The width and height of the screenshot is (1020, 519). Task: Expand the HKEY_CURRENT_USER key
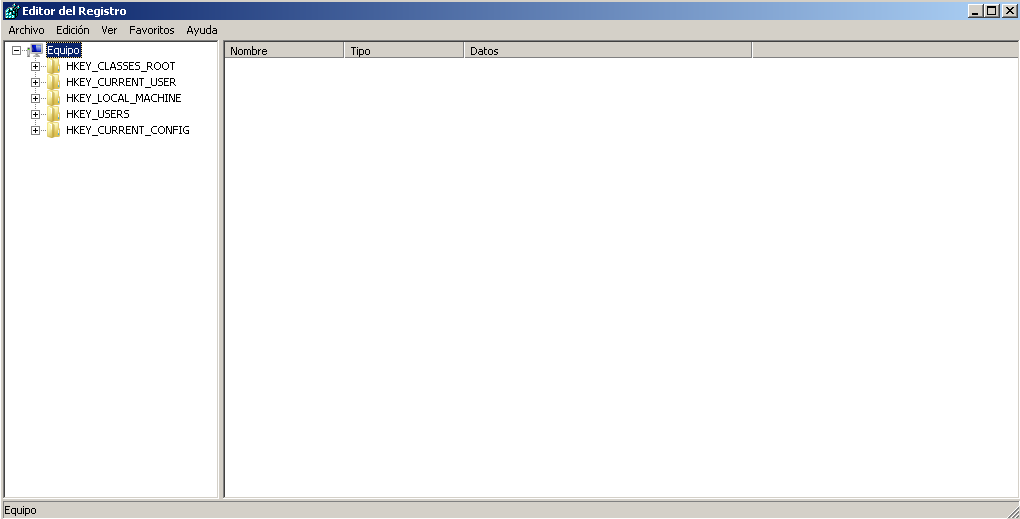point(35,82)
